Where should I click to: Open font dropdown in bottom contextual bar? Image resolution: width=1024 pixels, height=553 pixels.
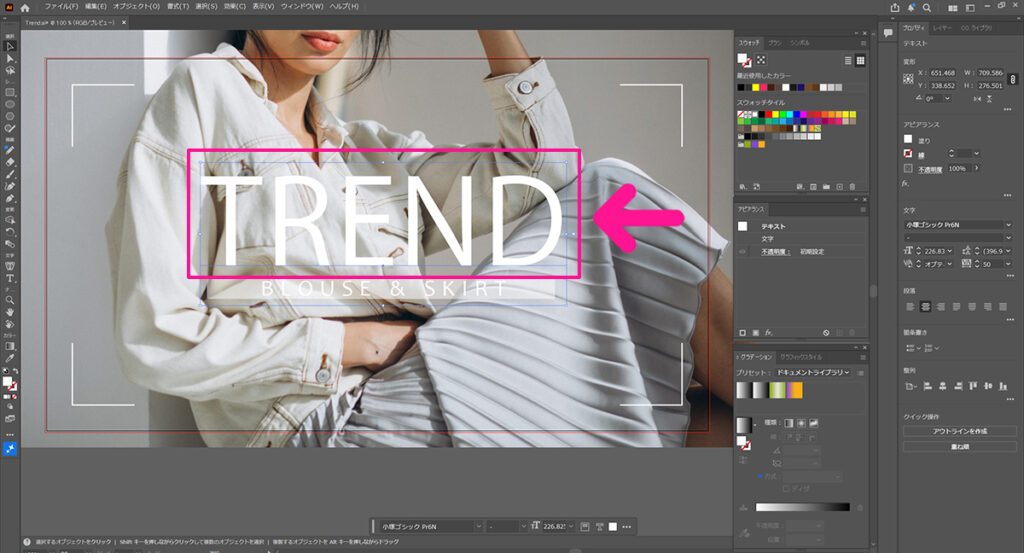click(x=478, y=526)
